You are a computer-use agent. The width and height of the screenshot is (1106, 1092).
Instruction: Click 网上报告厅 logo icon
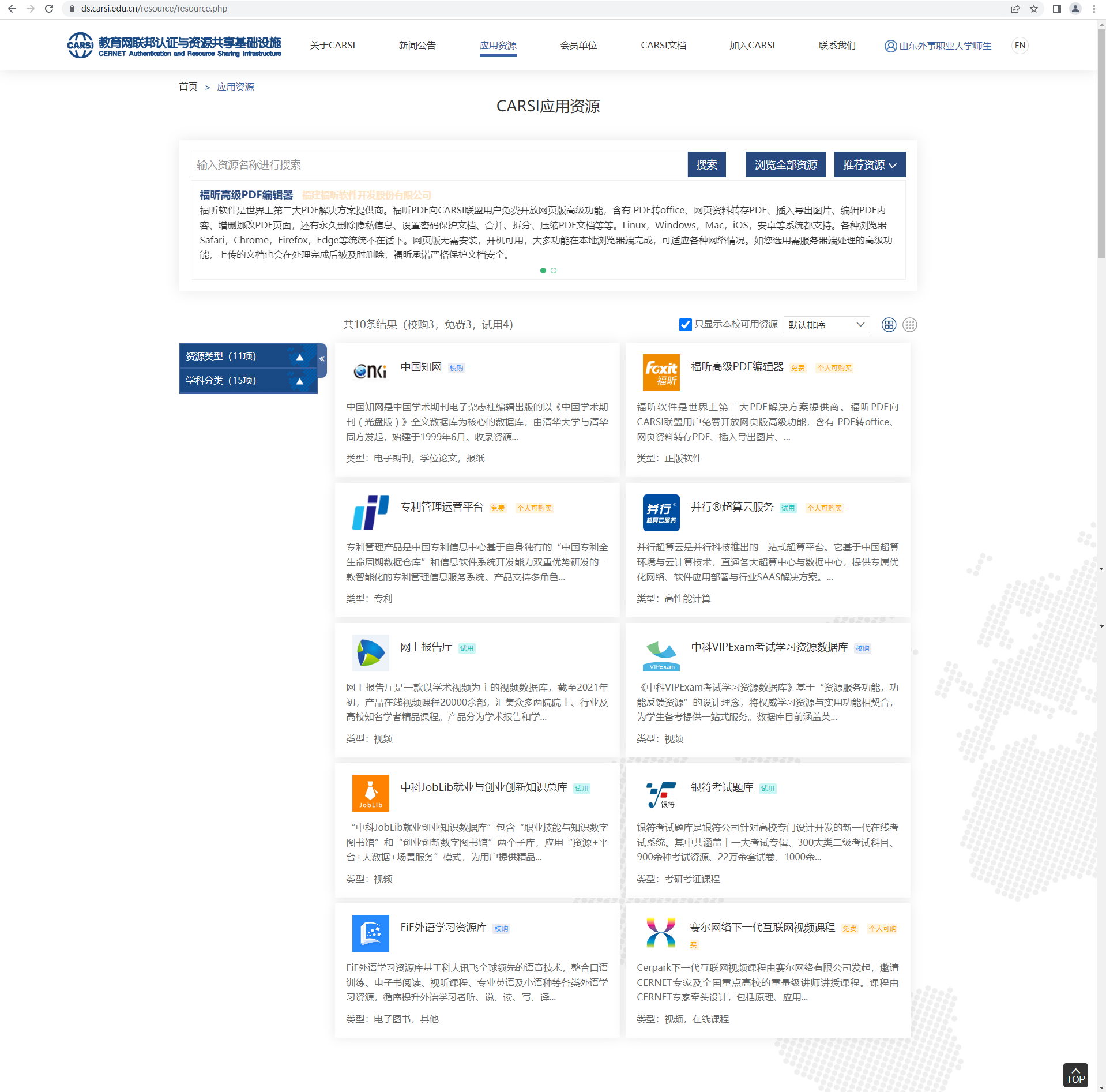pos(370,652)
